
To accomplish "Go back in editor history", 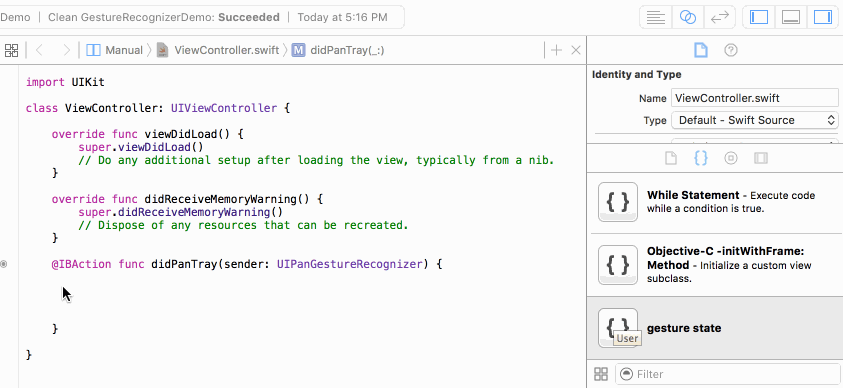I will (x=39, y=51).
